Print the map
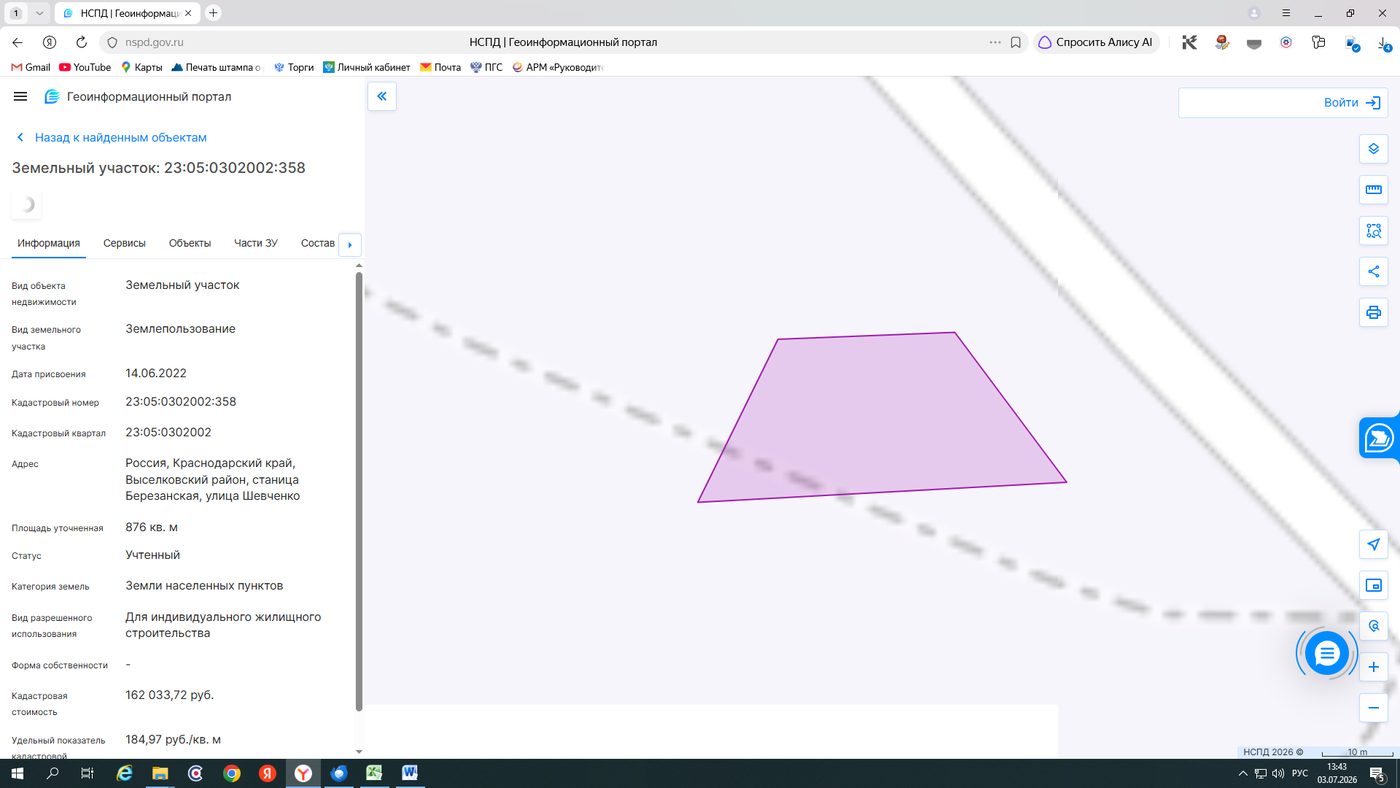 [x=1374, y=313]
